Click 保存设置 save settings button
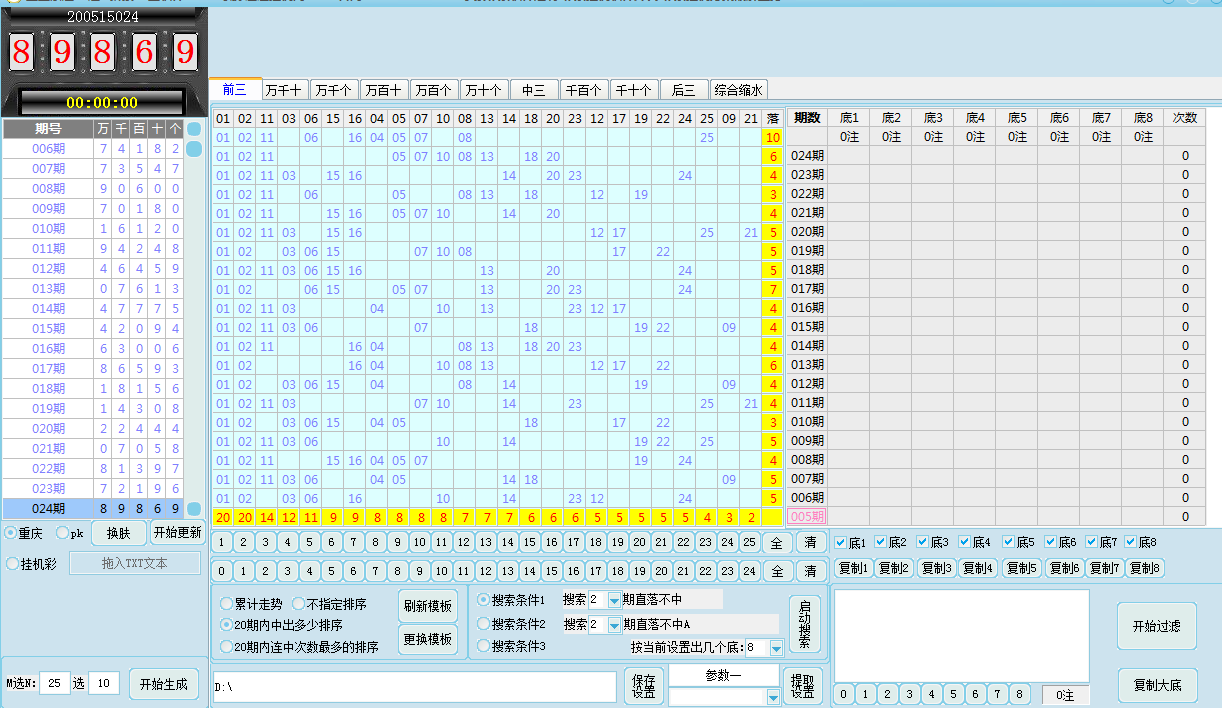Viewport: 1222px width, 708px height. coord(643,686)
